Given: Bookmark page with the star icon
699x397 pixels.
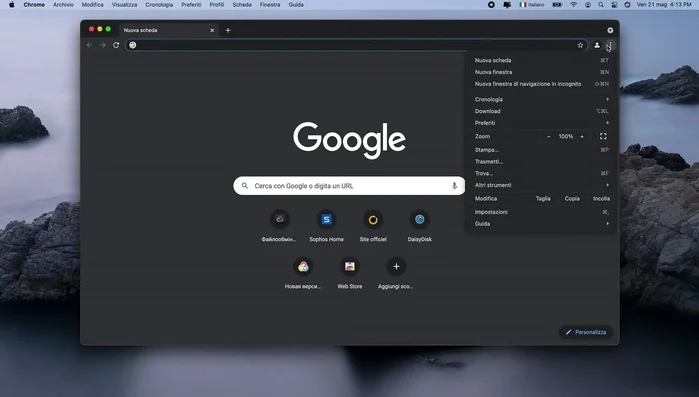Looking at the screenshot, I should point(580,45).
